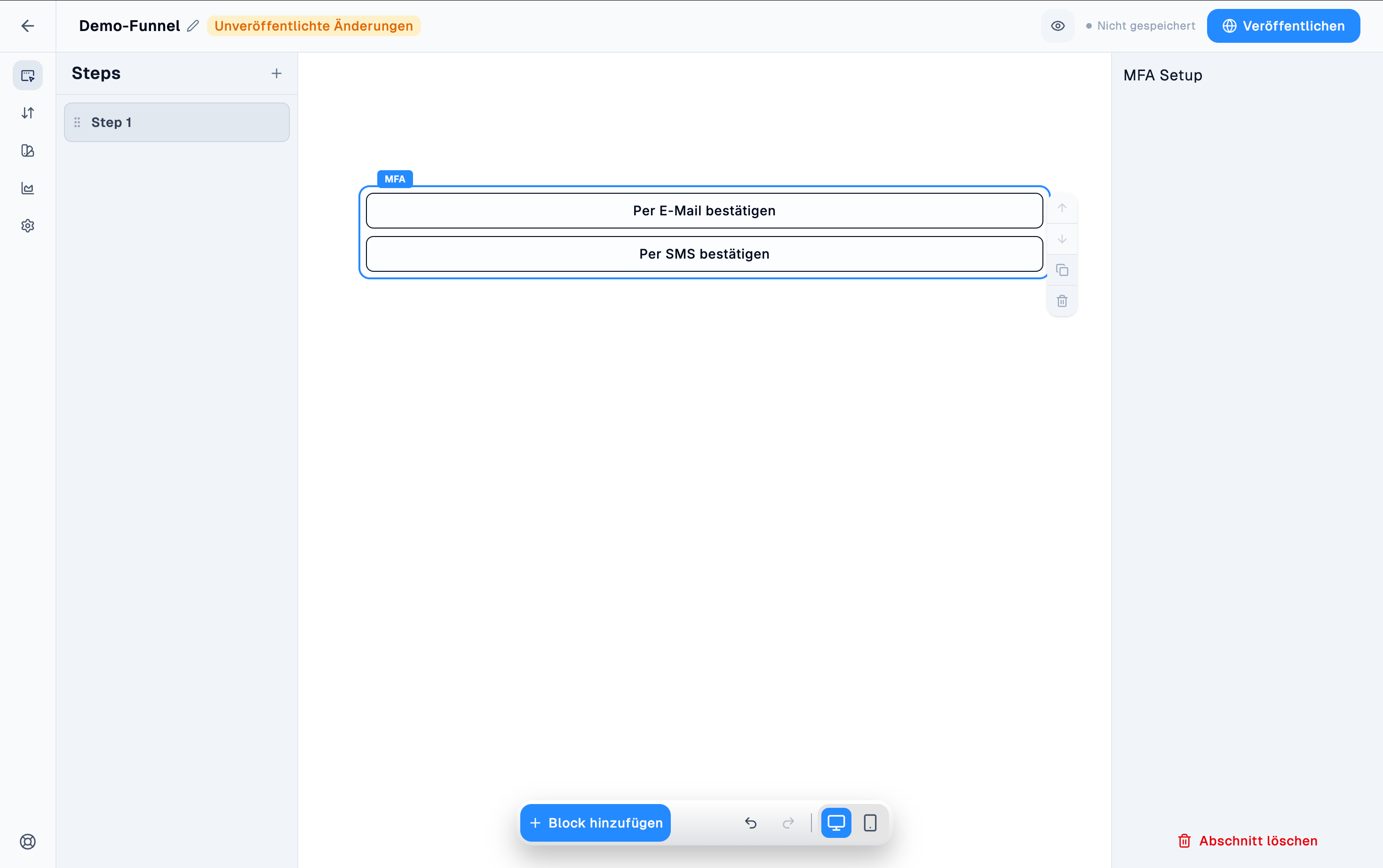Click the Veröffentlichen button
Viewport: 1383px width, 868px height.
[1283, 26]
